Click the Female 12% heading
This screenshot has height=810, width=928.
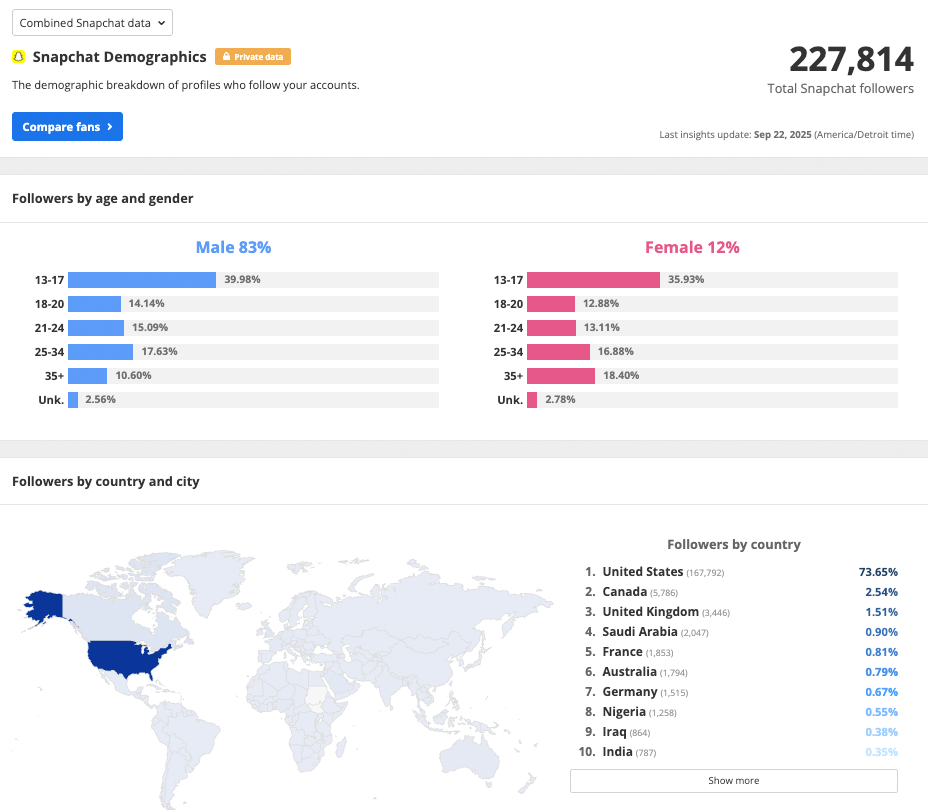pyautogui.click(x=692, y=248)
